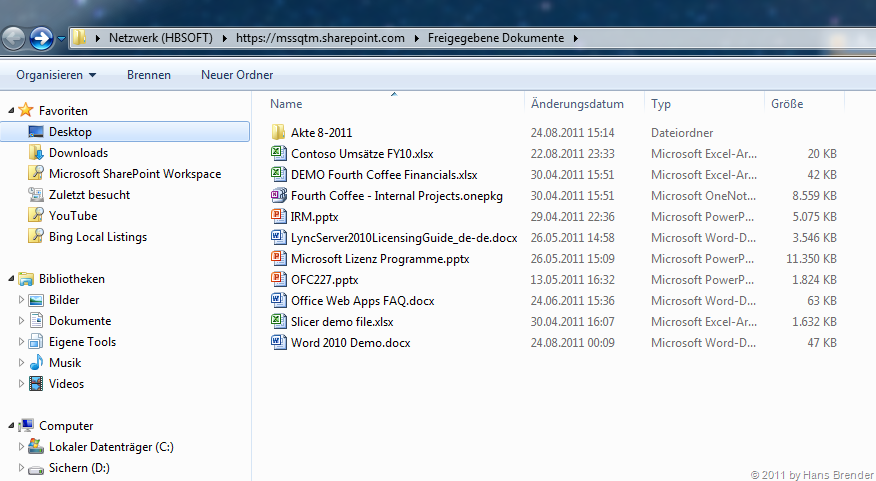Click the Akte 8-2011 folder icon
Viewport: 876px width, 481px height.
pos(279,132)
